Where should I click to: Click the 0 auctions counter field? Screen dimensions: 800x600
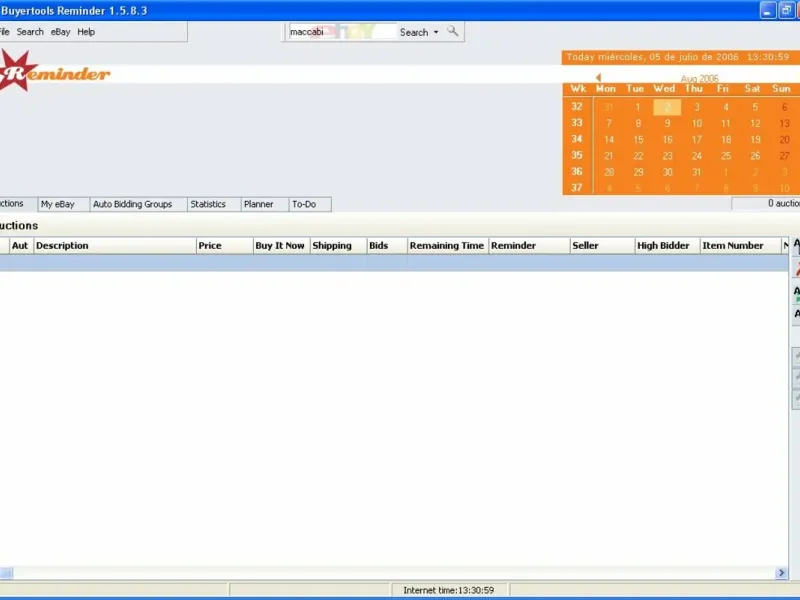point(765,204)
